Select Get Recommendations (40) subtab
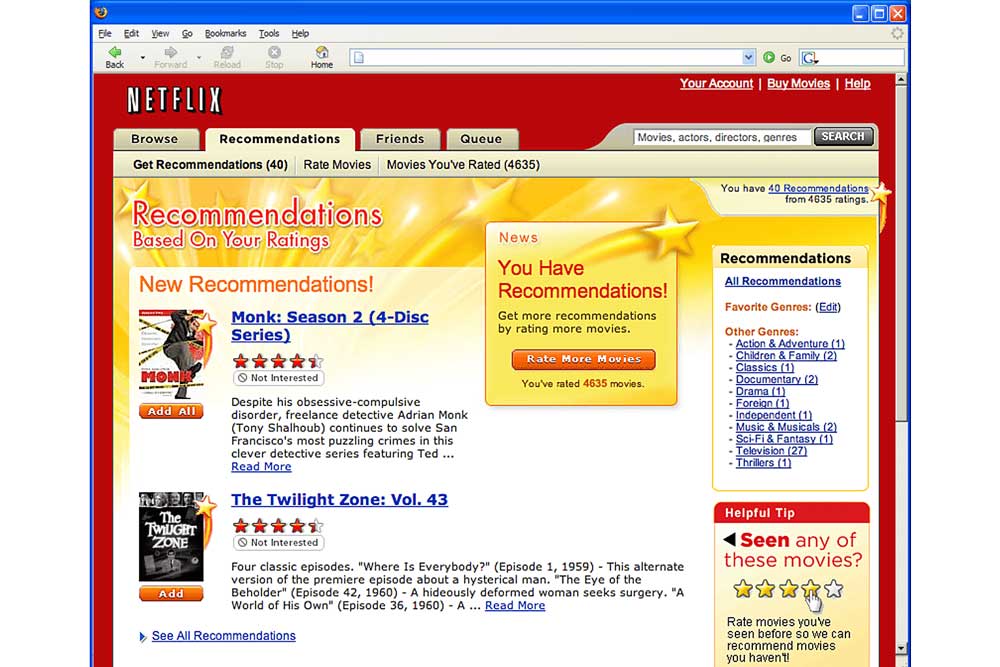 click(x=210, y=165)
